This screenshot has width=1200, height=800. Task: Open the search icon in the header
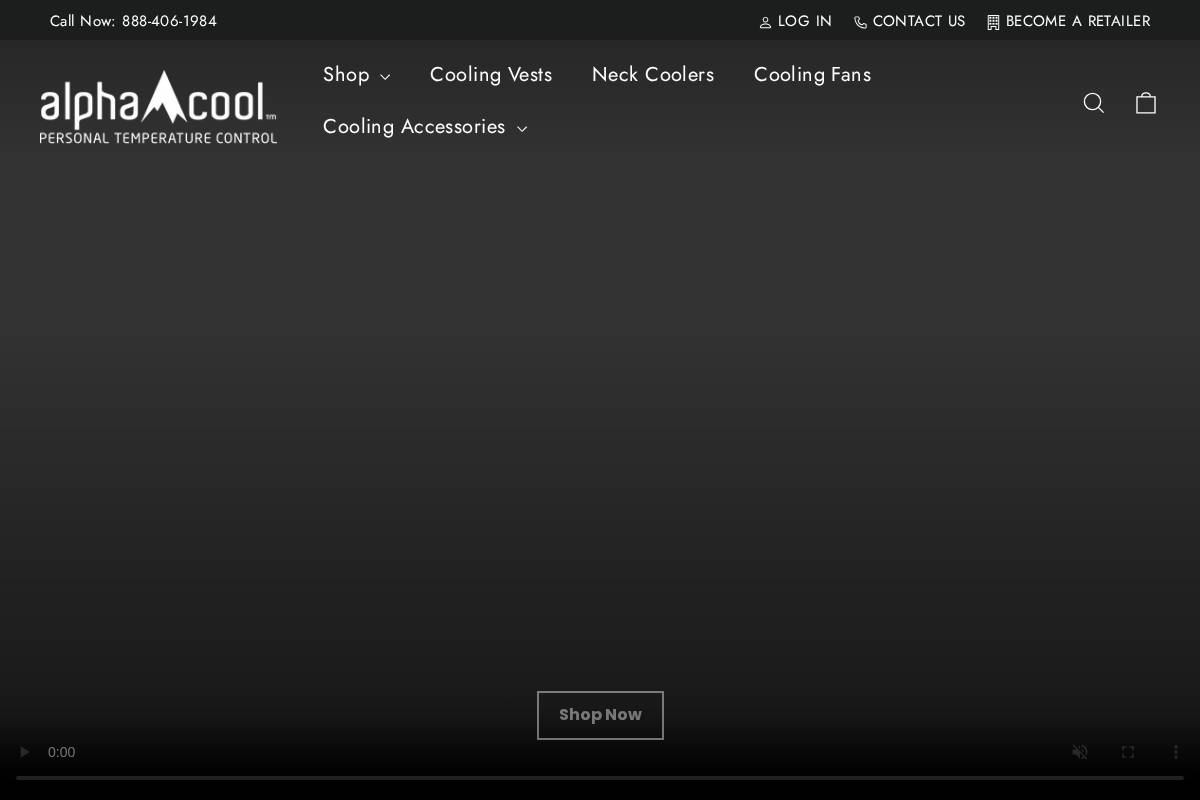click(1094, 102)
